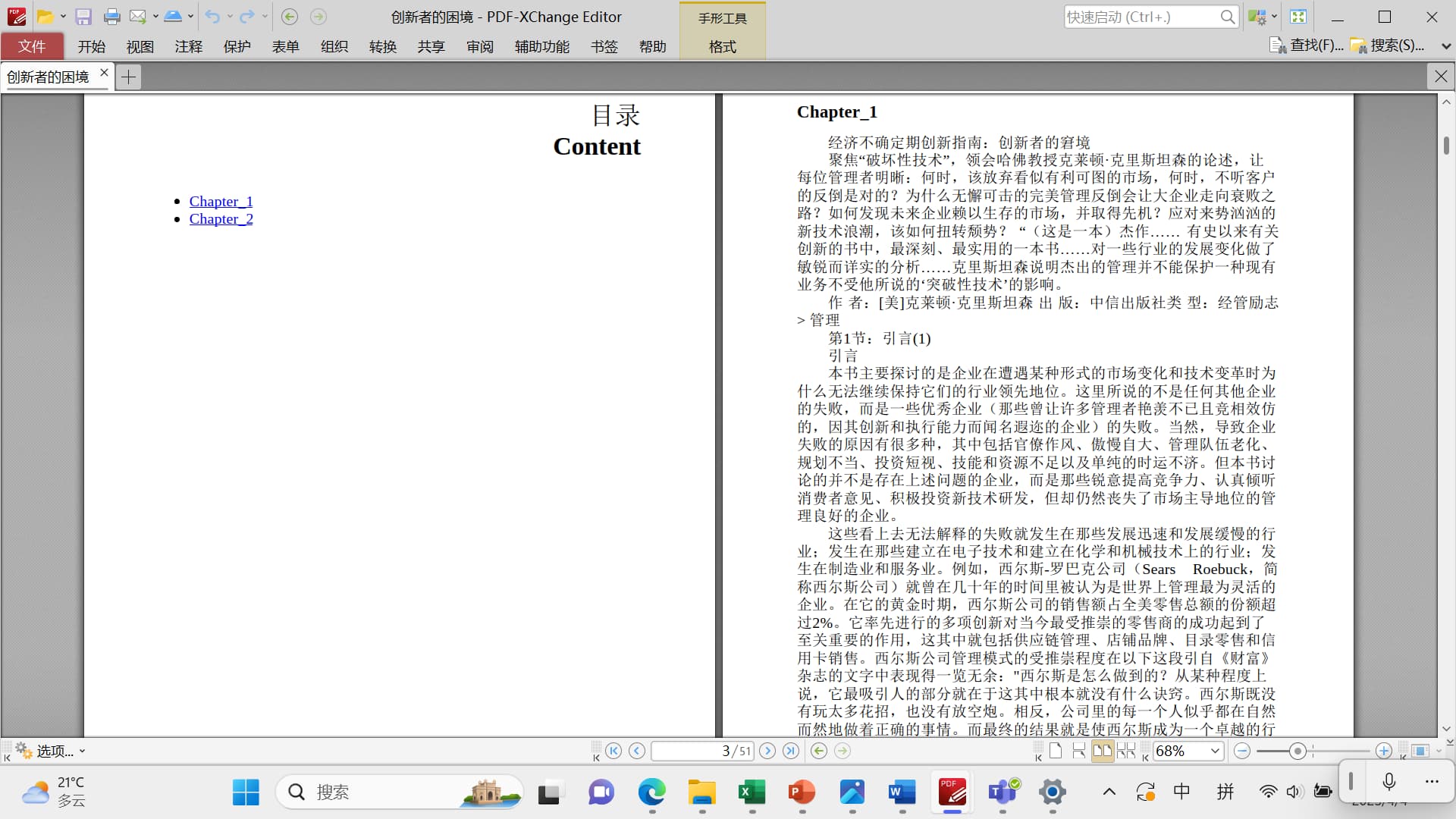Follow the Chapter_2 link
This screenshot has height=819, width=1456.
tap(221, 219)
